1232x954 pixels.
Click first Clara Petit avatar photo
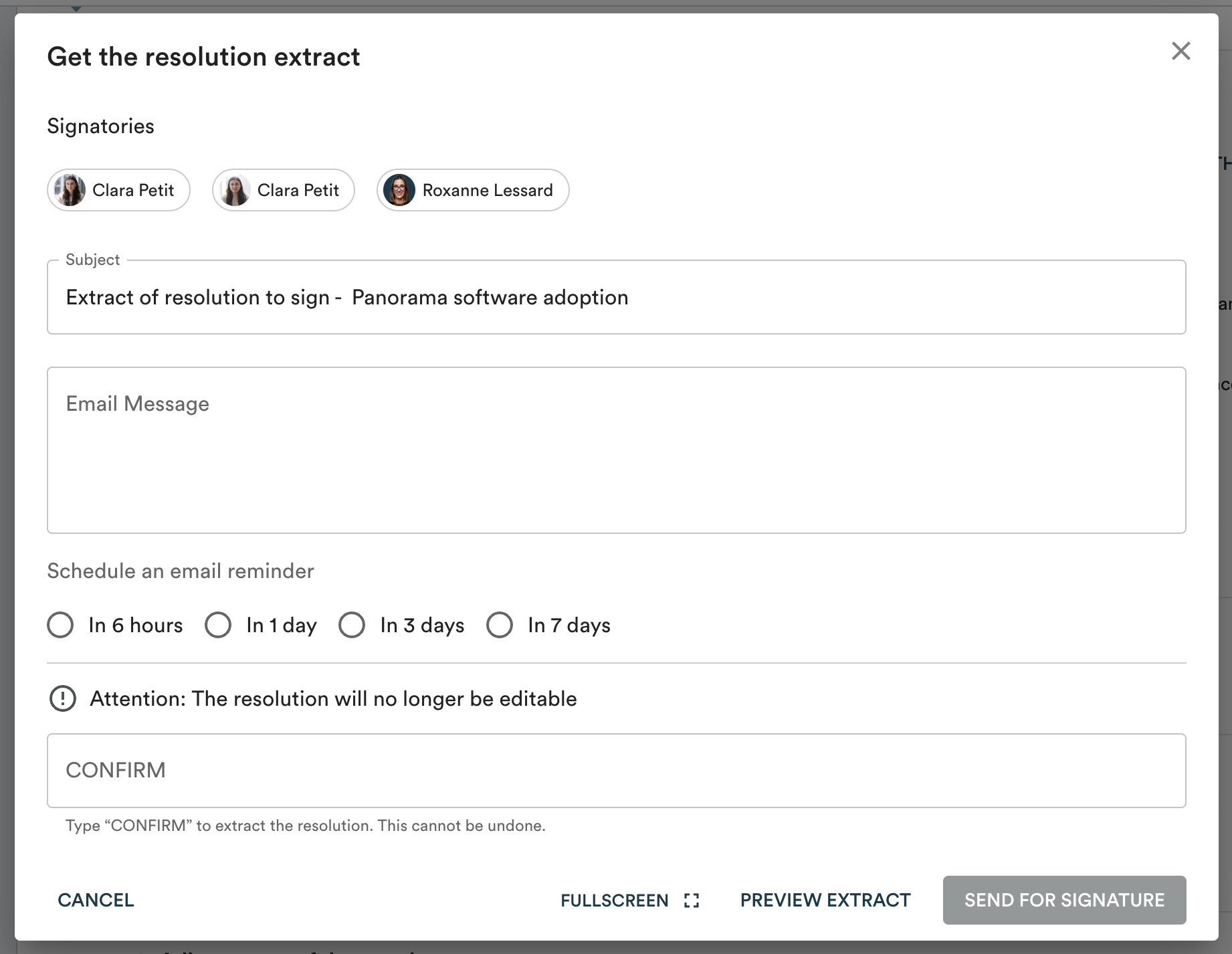click(70, 190)
